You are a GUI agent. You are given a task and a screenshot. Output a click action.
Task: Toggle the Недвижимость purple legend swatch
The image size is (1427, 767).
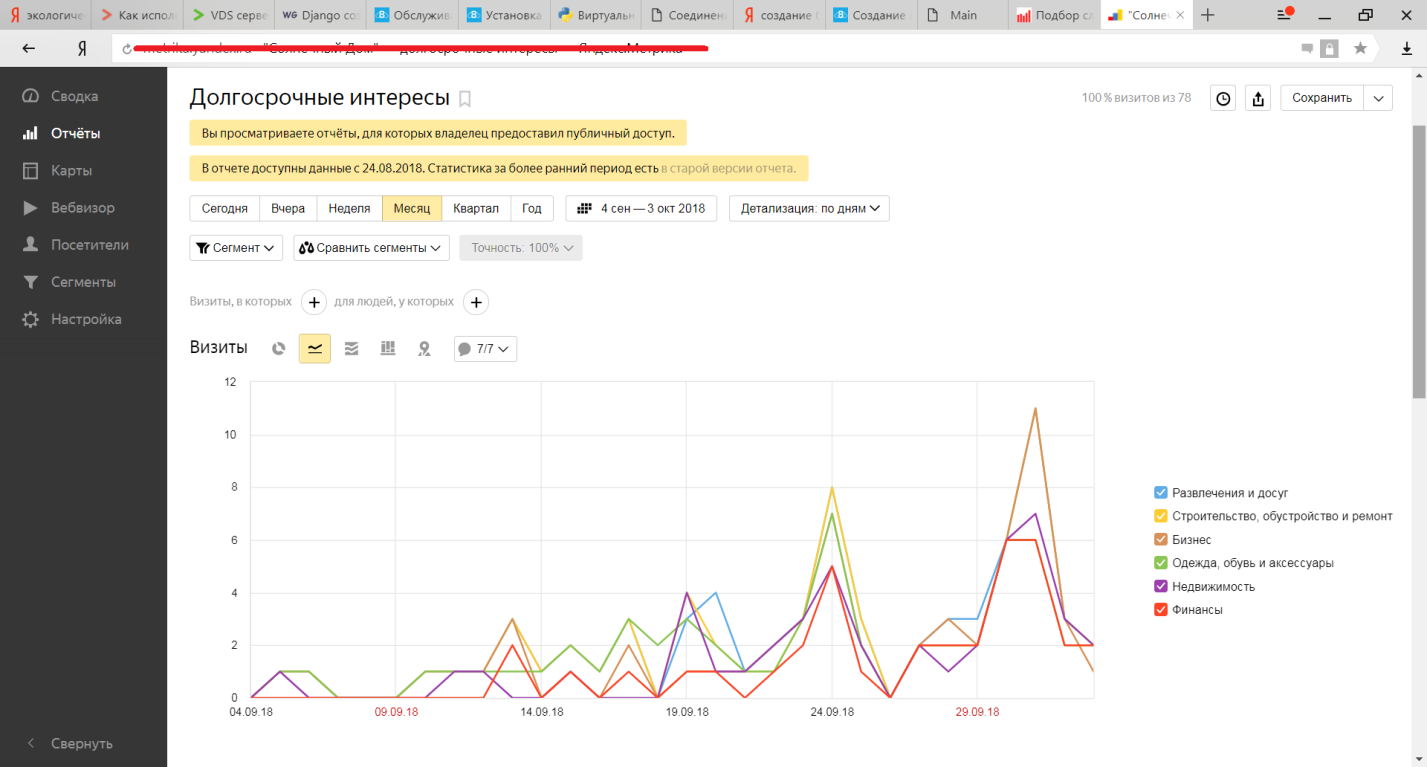pyautogui.click(x=1161, y=587)
